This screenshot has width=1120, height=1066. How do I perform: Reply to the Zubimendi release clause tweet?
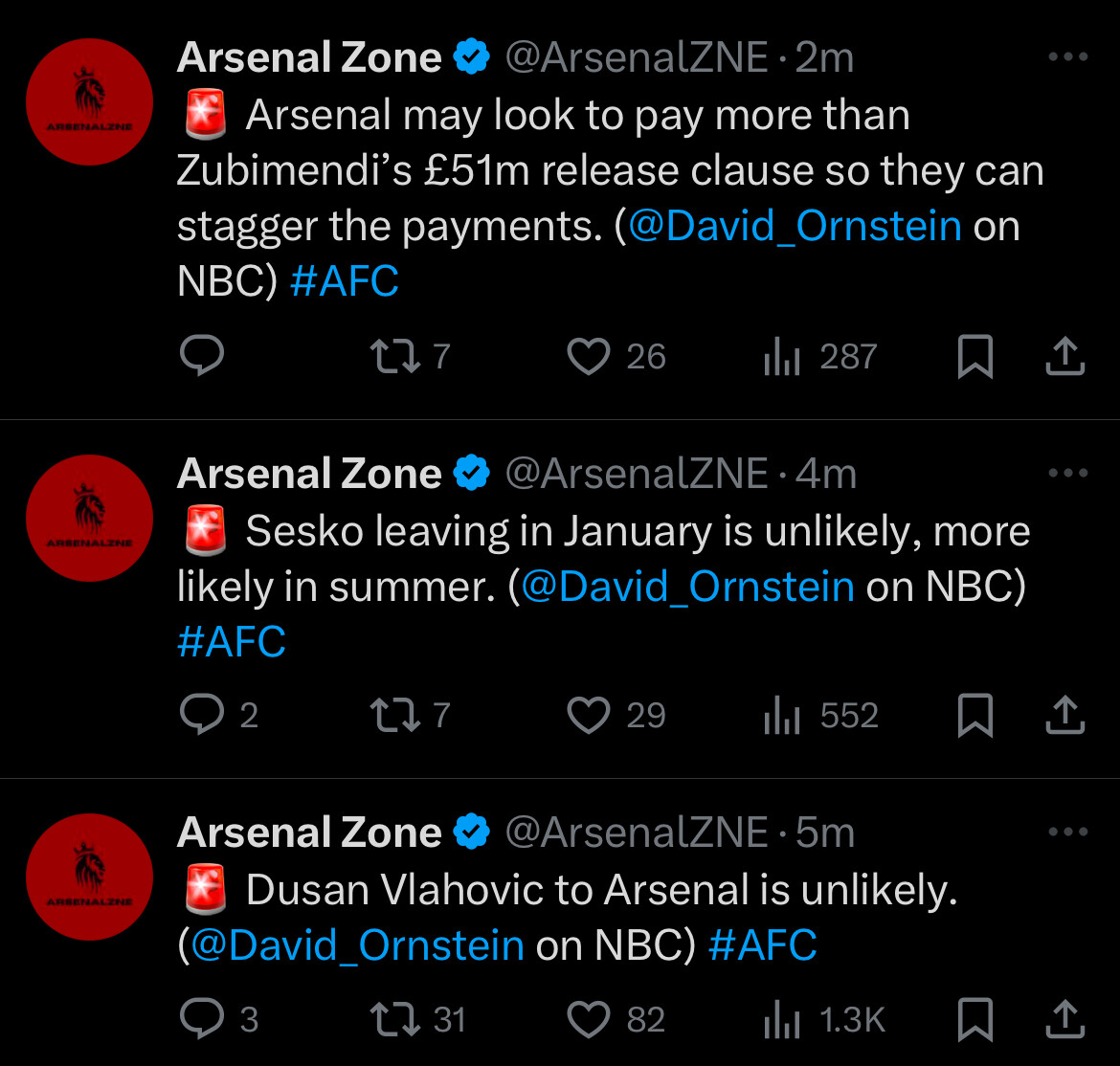[202, 357]
